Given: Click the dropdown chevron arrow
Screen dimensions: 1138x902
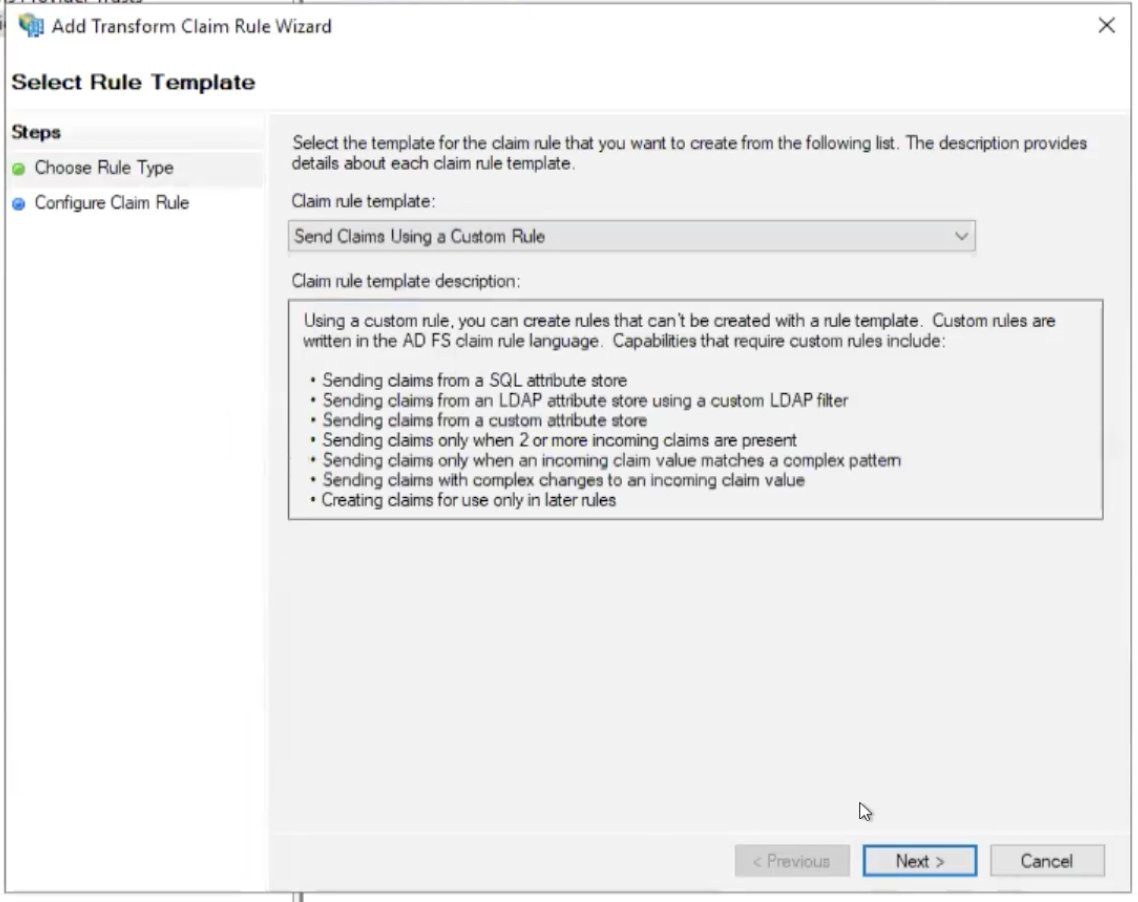Looking at the screenshot, I should pos(962,237).
